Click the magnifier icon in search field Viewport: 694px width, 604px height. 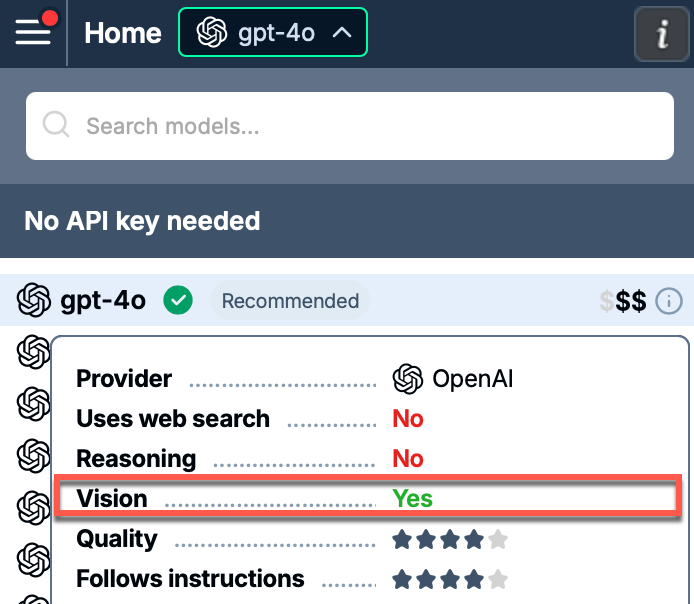click(56, 124)
